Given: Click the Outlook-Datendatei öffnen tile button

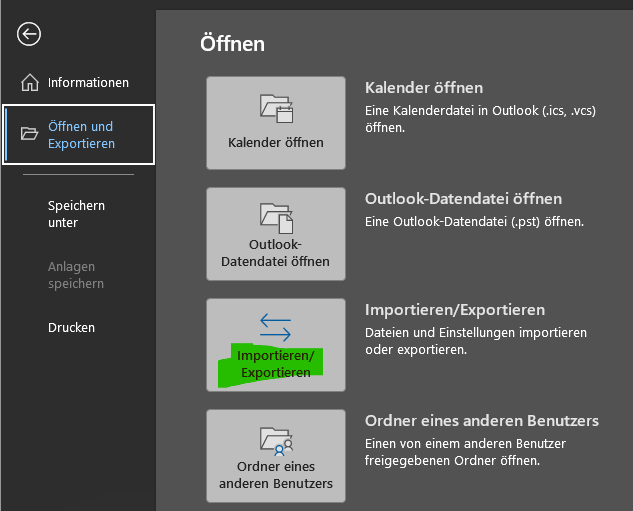Looking at the screenshot, I should tap(276, 234).
